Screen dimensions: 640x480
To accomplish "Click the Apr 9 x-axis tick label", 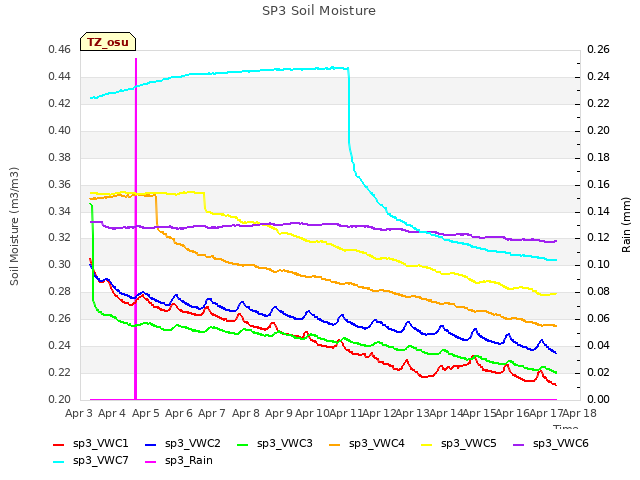I will tap(279, 413).
